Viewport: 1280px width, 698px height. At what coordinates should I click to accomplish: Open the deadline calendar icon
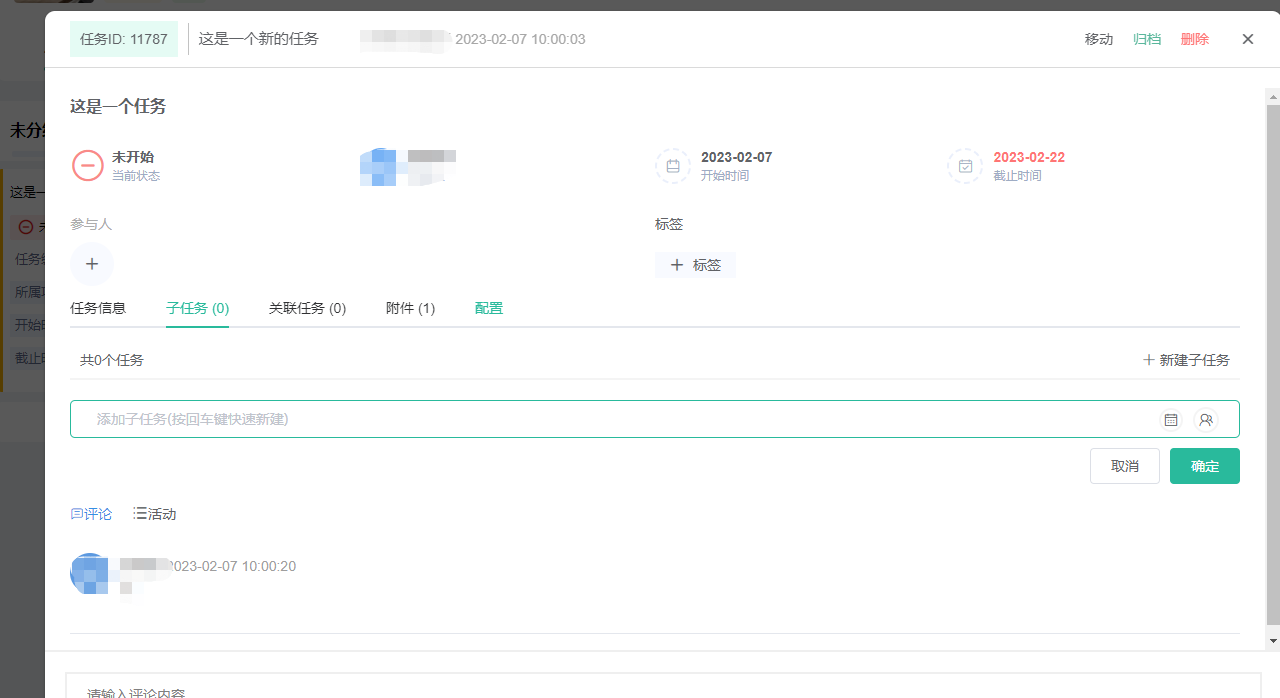[x=965, y=166]
